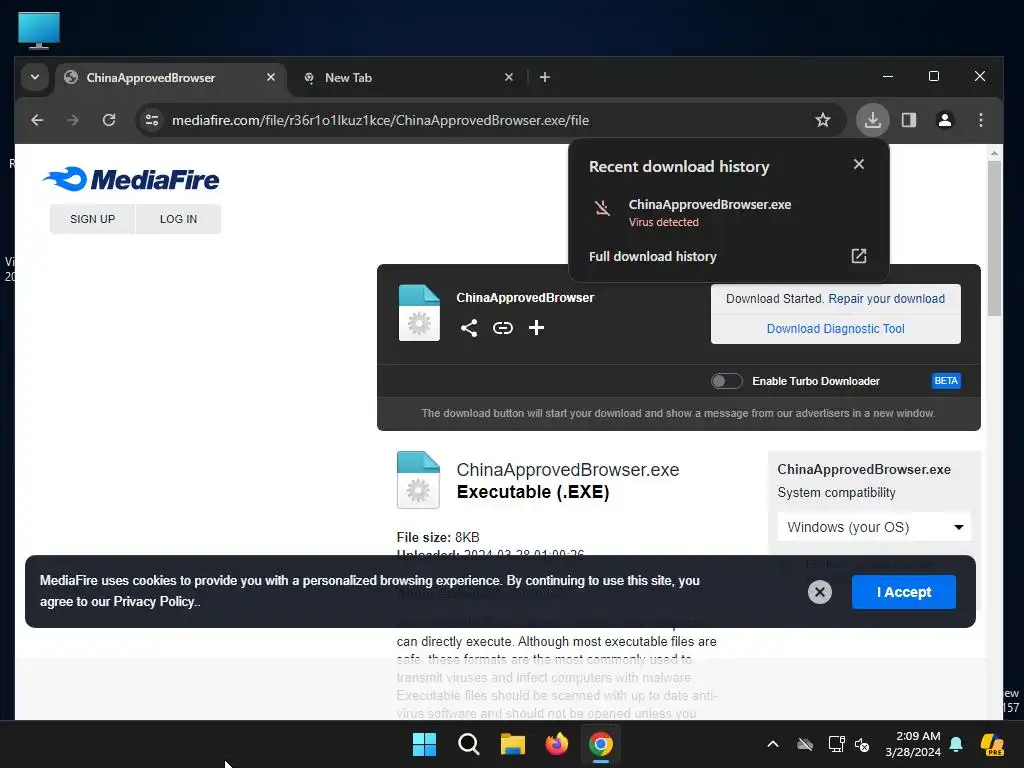Screen dimensions: 1024x768
Task: View site information icon in address bar
Action: [x=152, y=120]
